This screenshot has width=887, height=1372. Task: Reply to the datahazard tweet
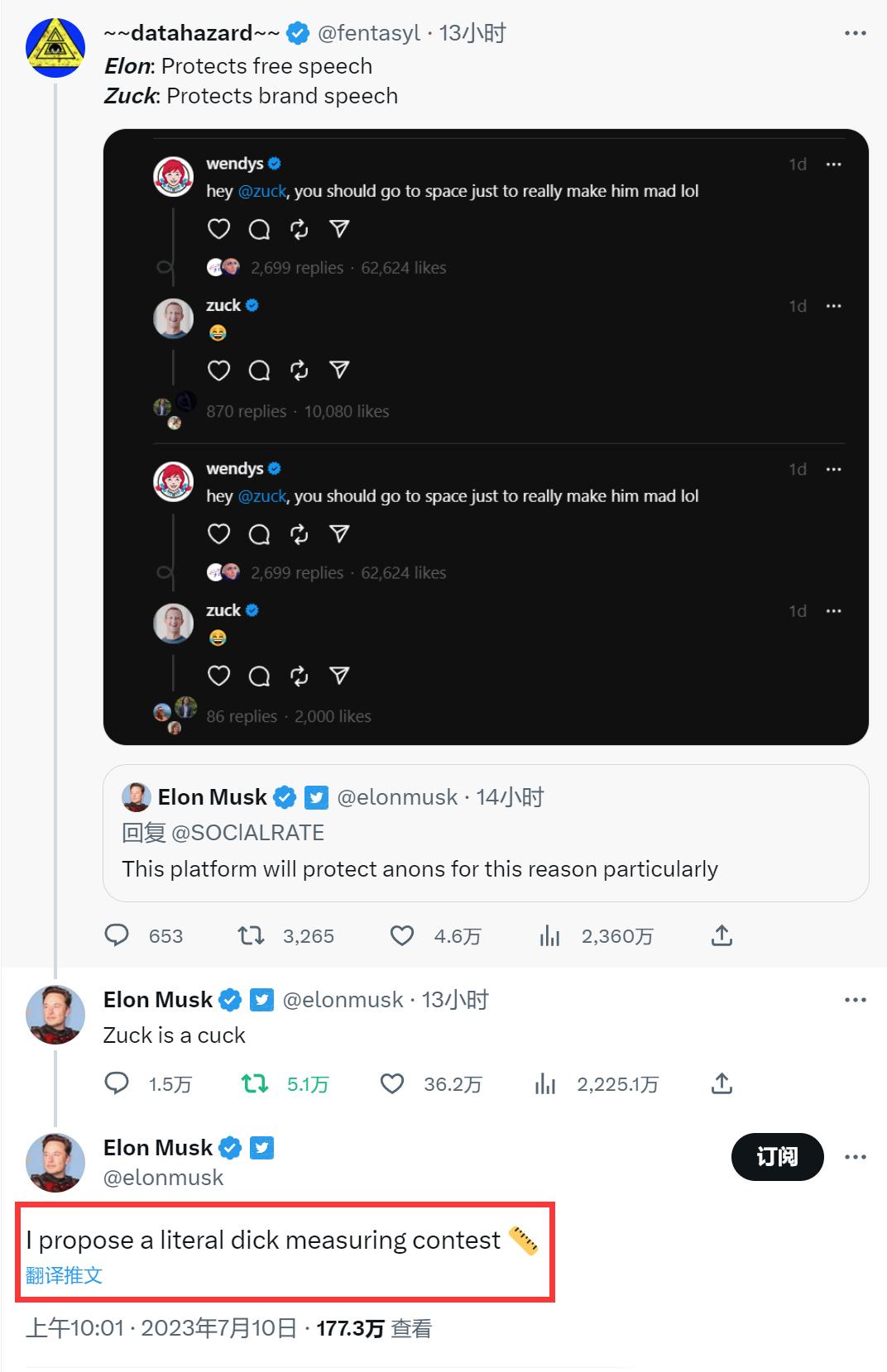tap(117, 935)
